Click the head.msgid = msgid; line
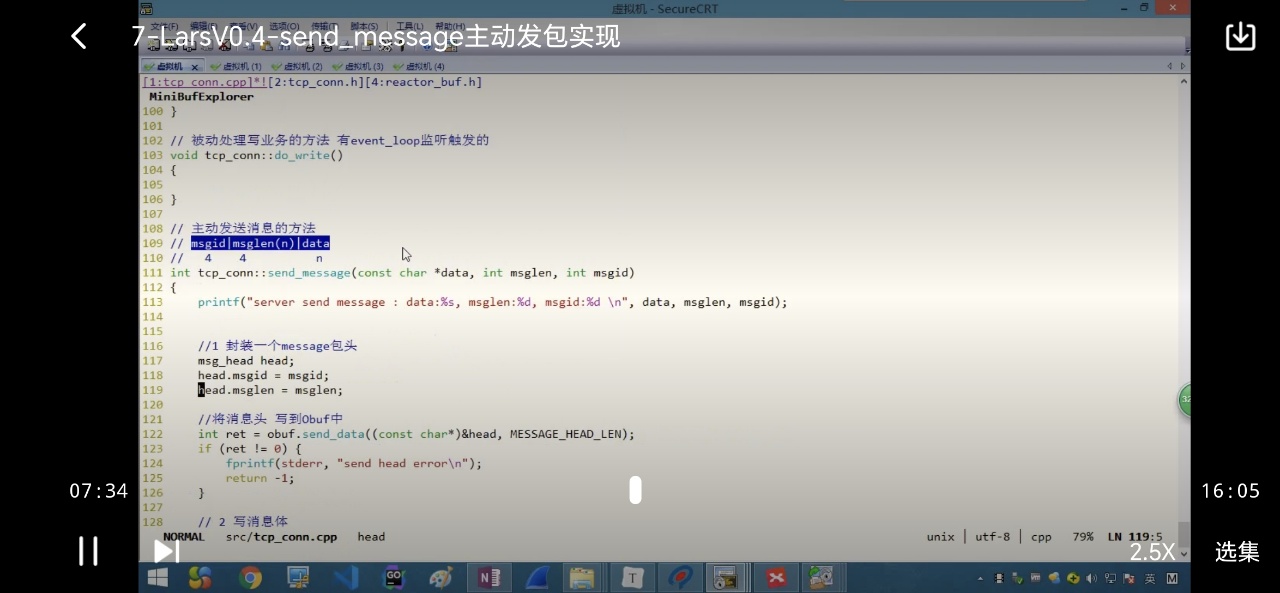This screenshot has height=593, width=1280. [x=263, y=375]
